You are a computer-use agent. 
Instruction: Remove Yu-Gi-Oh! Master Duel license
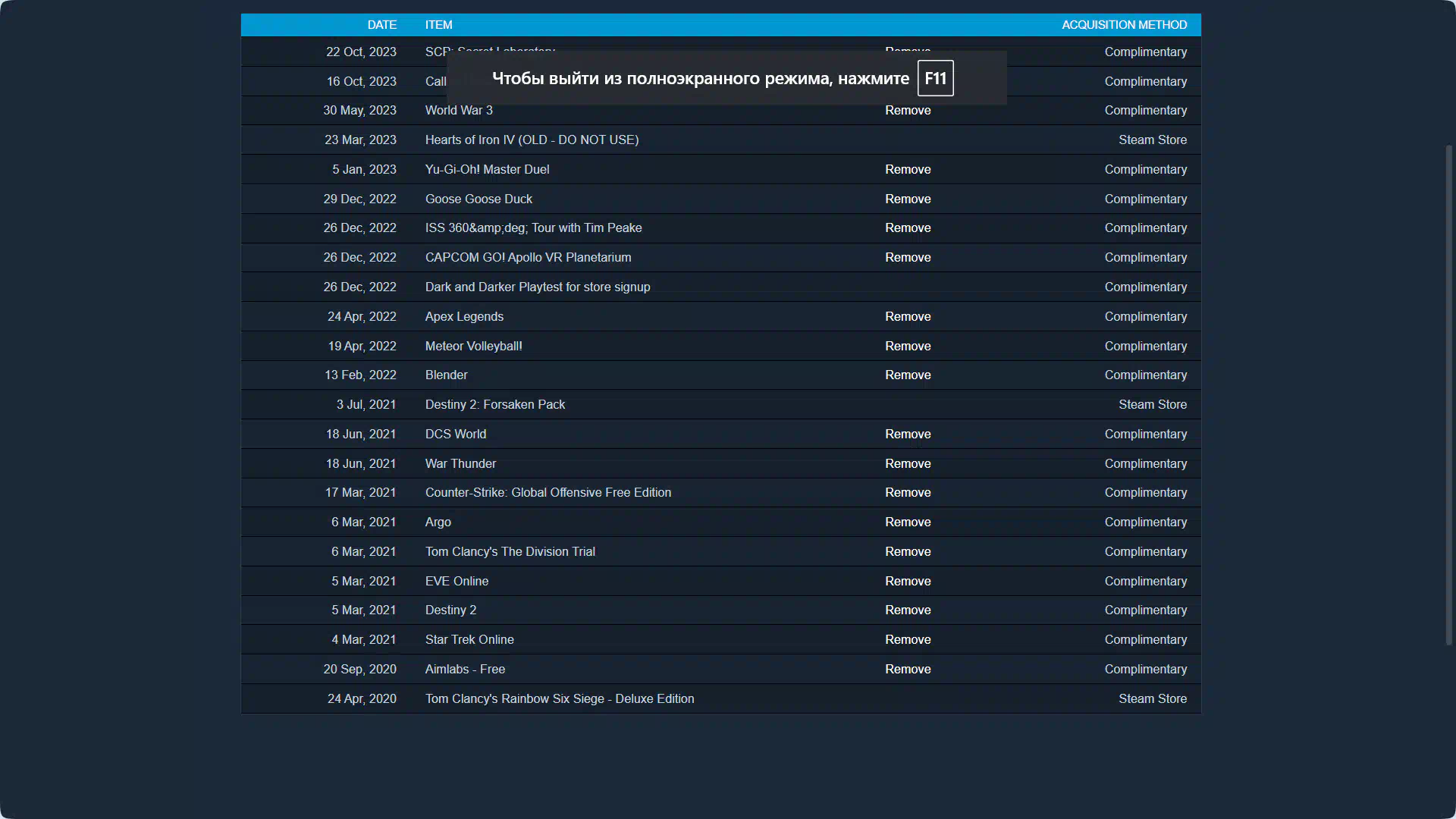(908, 170)
